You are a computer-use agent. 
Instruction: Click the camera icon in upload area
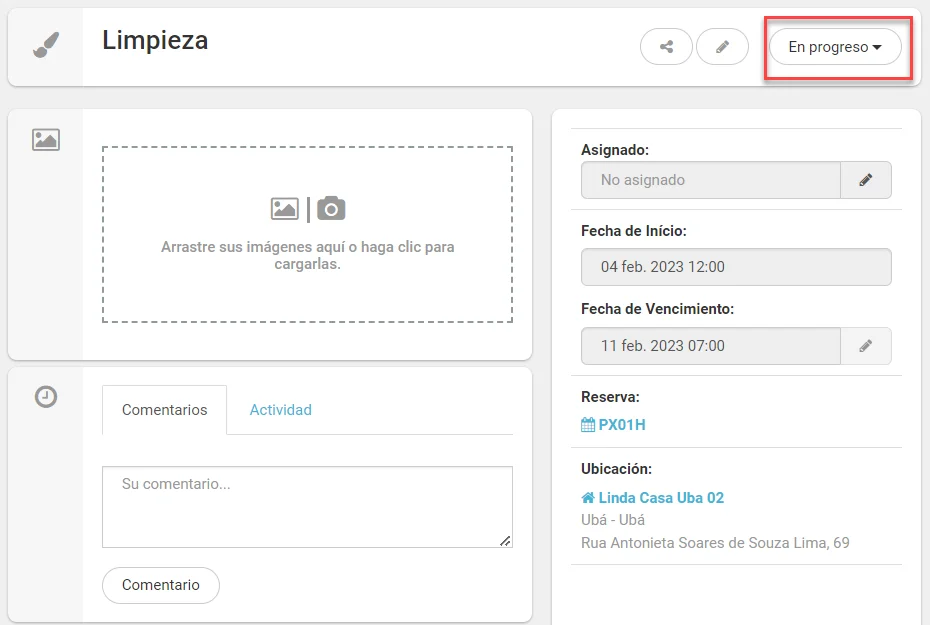coord(331,209)
